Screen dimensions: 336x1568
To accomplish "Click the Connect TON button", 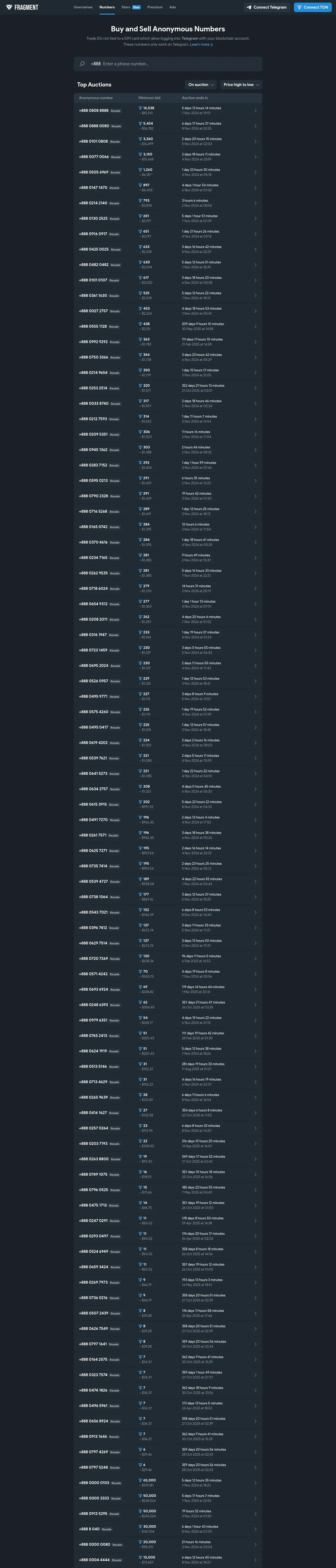I will 313,7.
